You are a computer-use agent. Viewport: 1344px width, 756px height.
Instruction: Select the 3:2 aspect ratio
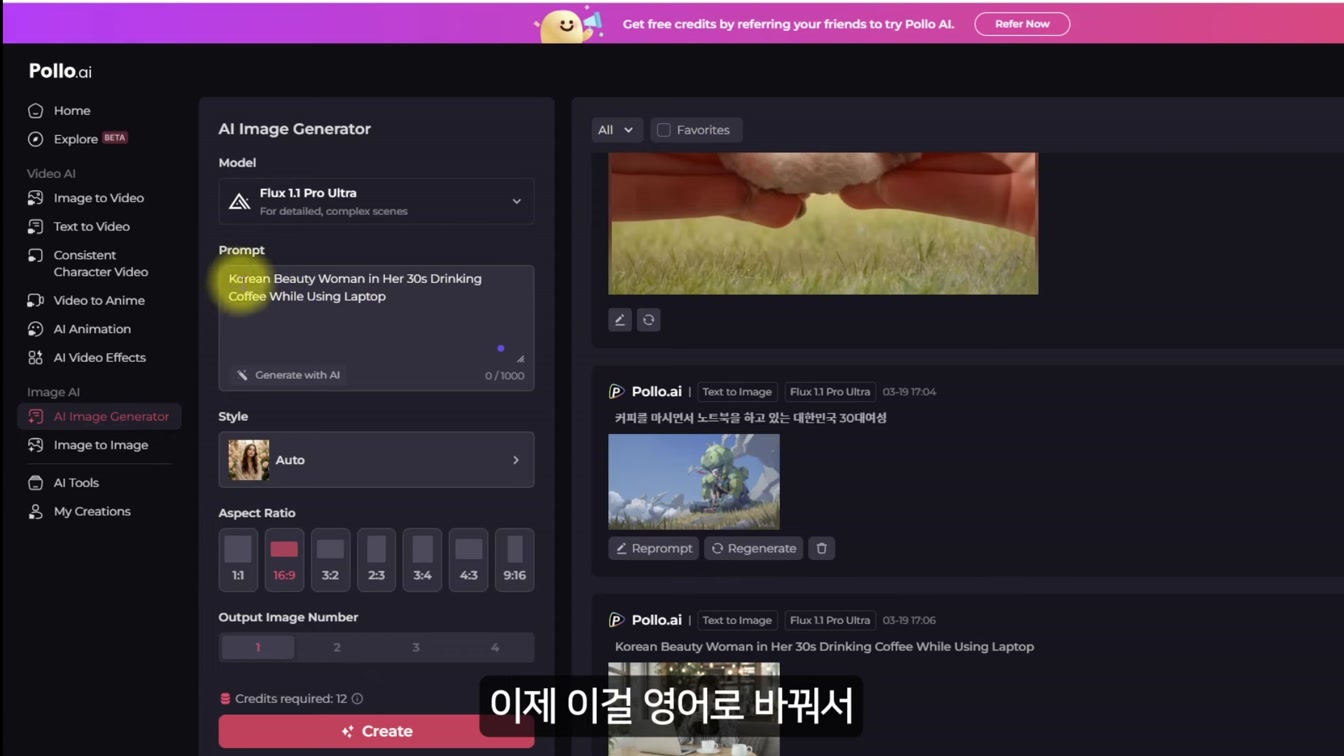coord(330,560)
